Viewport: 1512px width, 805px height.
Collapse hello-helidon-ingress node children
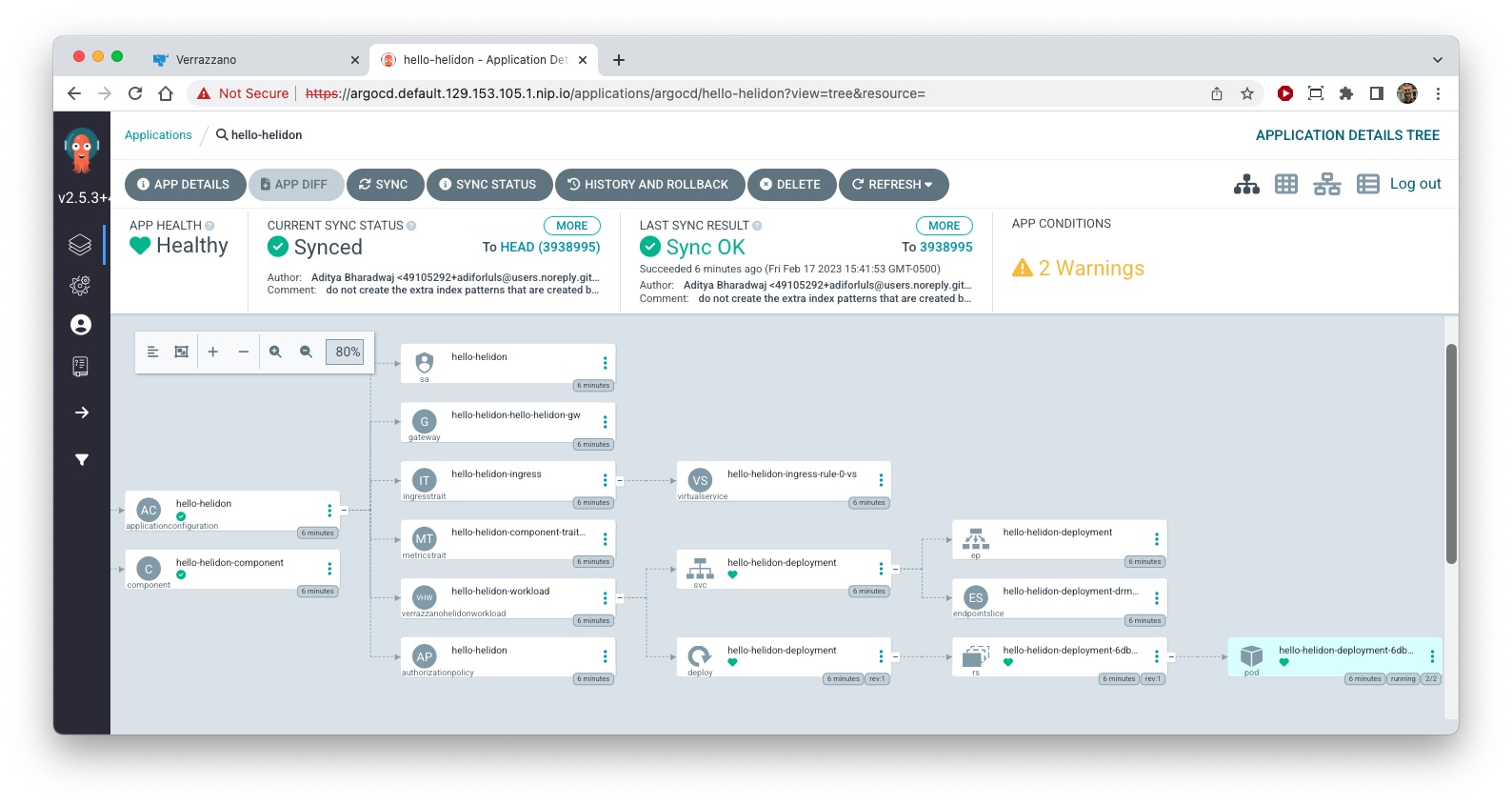tap(619, 481)
